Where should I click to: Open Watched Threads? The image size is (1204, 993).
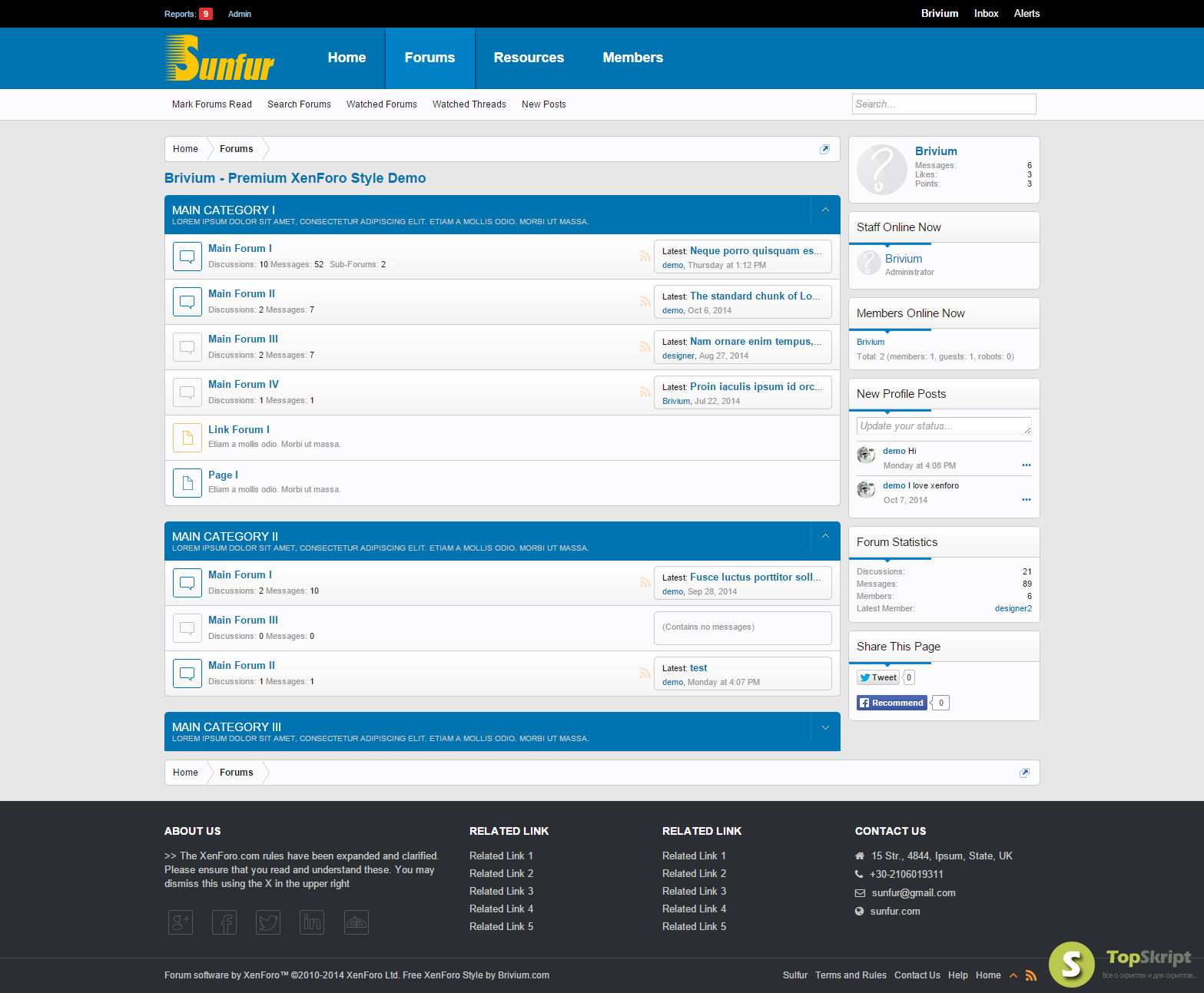click(x=469, y=104)
